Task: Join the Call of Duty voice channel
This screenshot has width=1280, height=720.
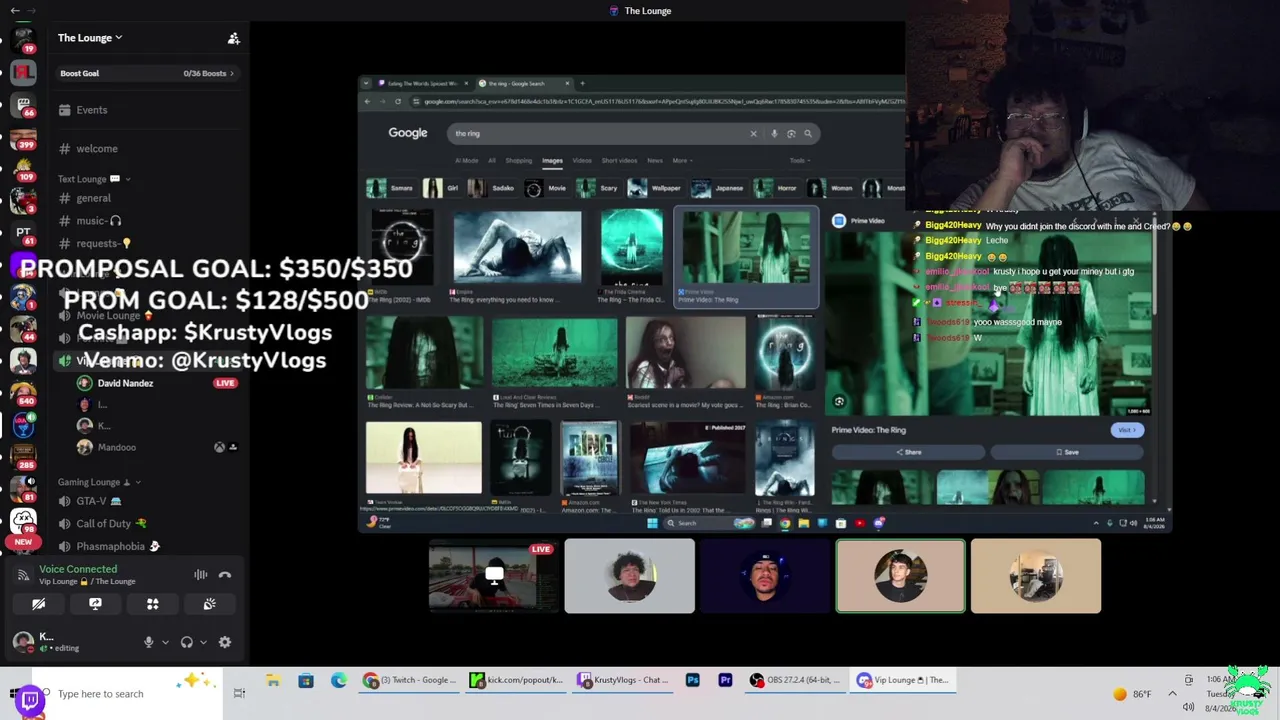Action: [x=102, y=523]
